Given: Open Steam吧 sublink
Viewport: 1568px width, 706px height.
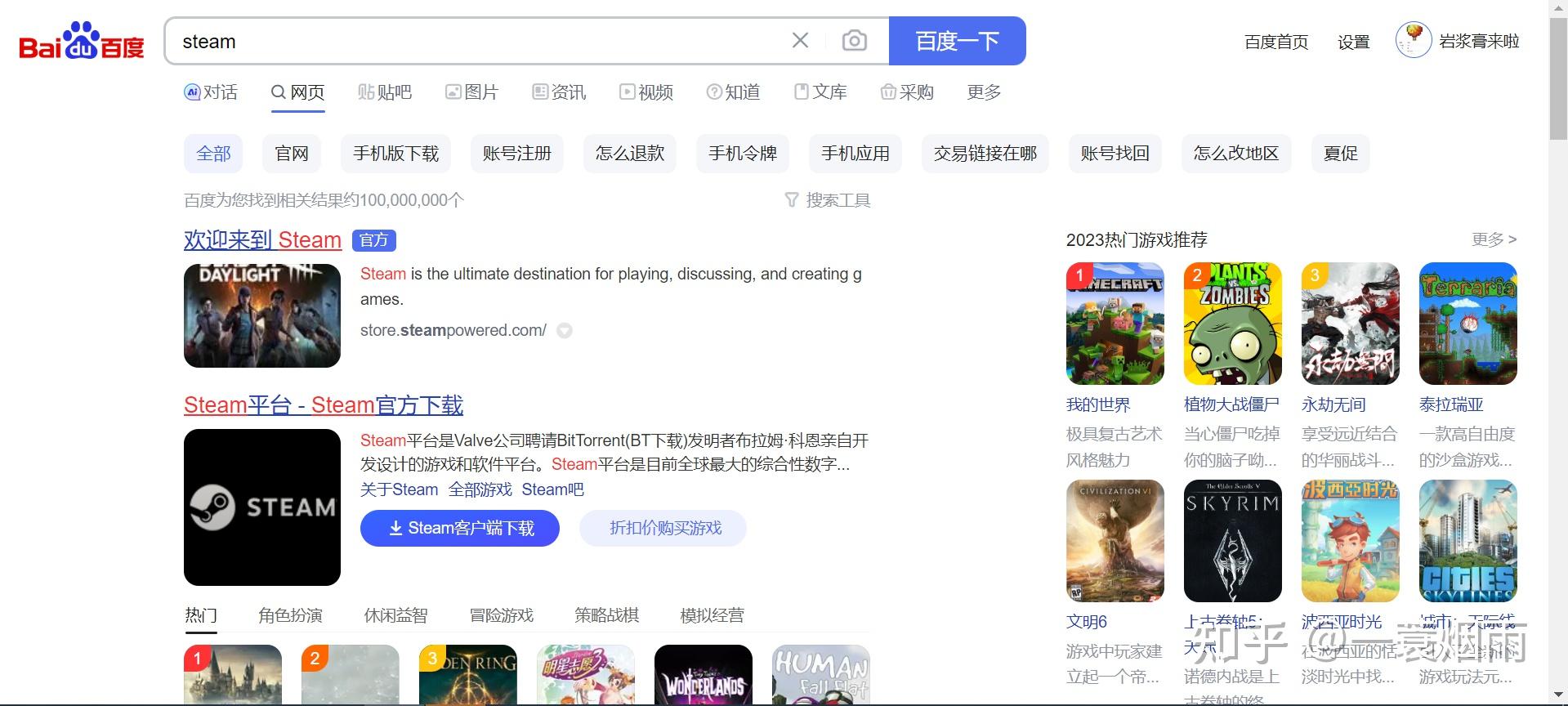Looking at the screenshot, I should (x=553, y=489).
